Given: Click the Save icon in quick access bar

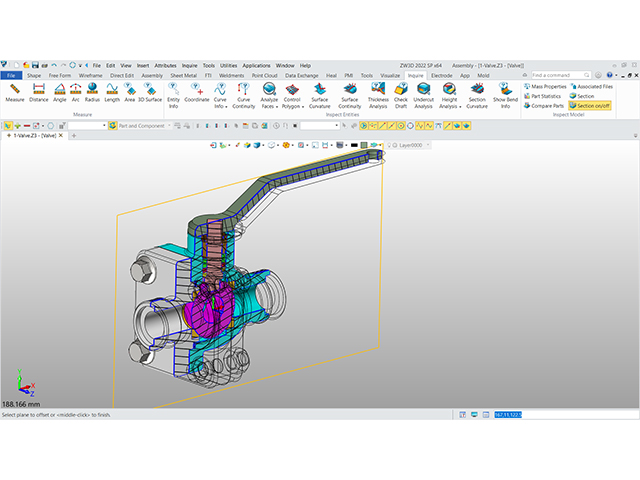Looking at the screenshot, I should pos(35,65).
